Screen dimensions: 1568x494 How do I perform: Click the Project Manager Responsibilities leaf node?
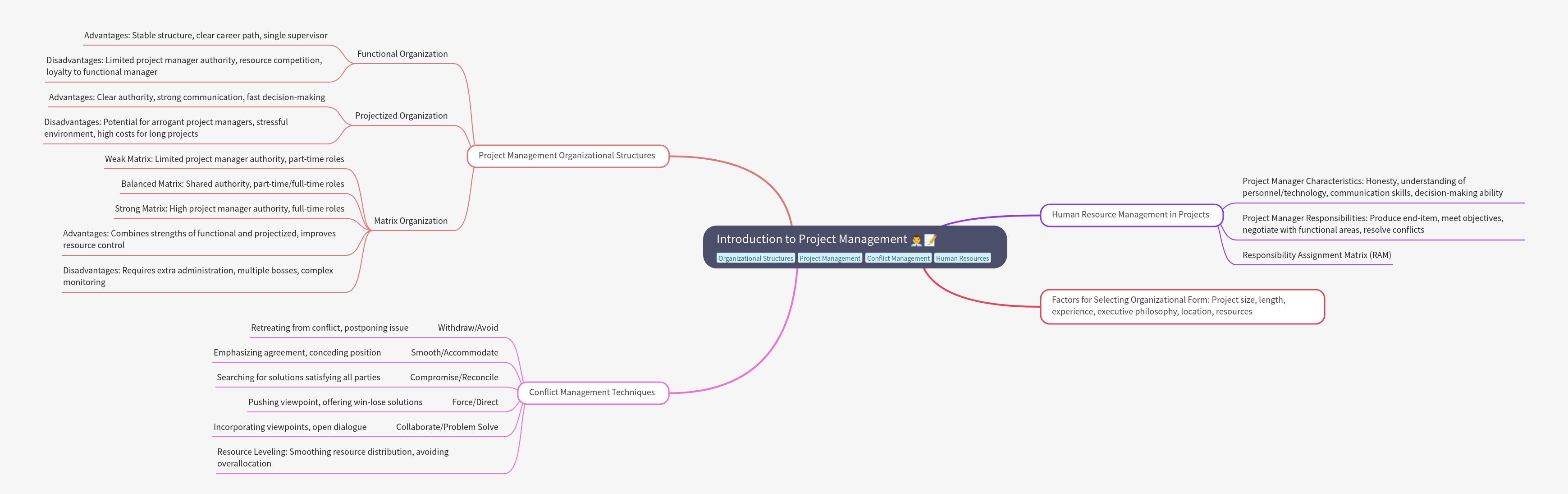1372,224
